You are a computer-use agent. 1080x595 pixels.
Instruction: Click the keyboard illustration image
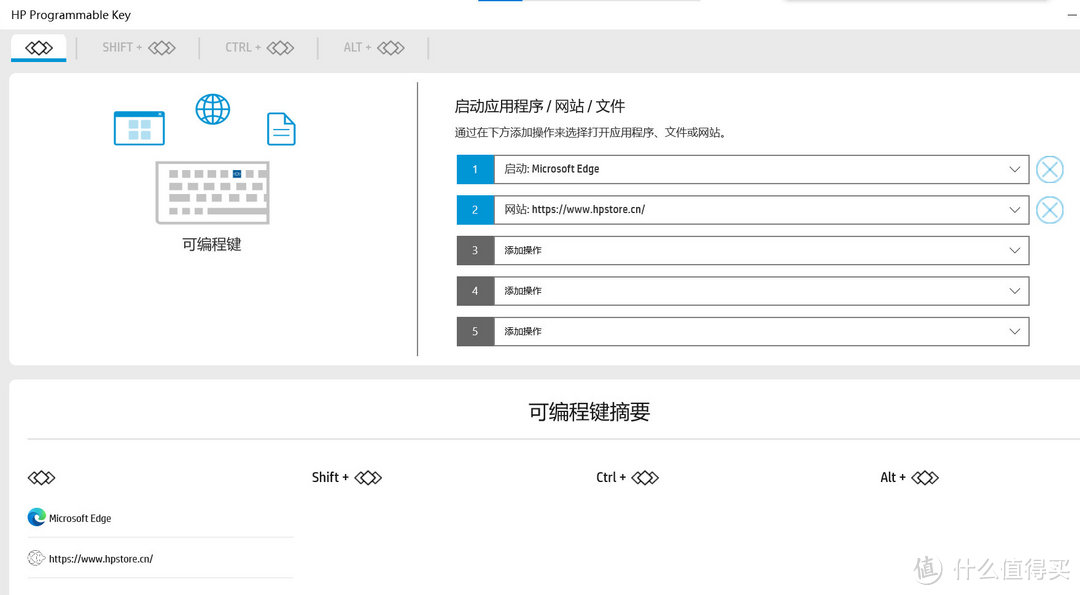tap(213, 193)
